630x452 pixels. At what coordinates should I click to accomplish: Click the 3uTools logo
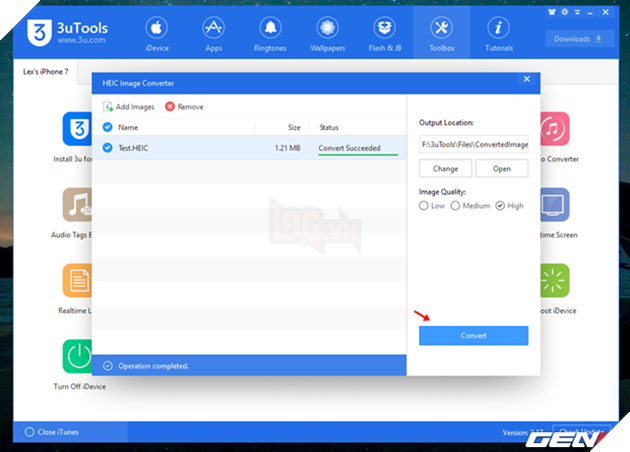(x=68, y=32)
